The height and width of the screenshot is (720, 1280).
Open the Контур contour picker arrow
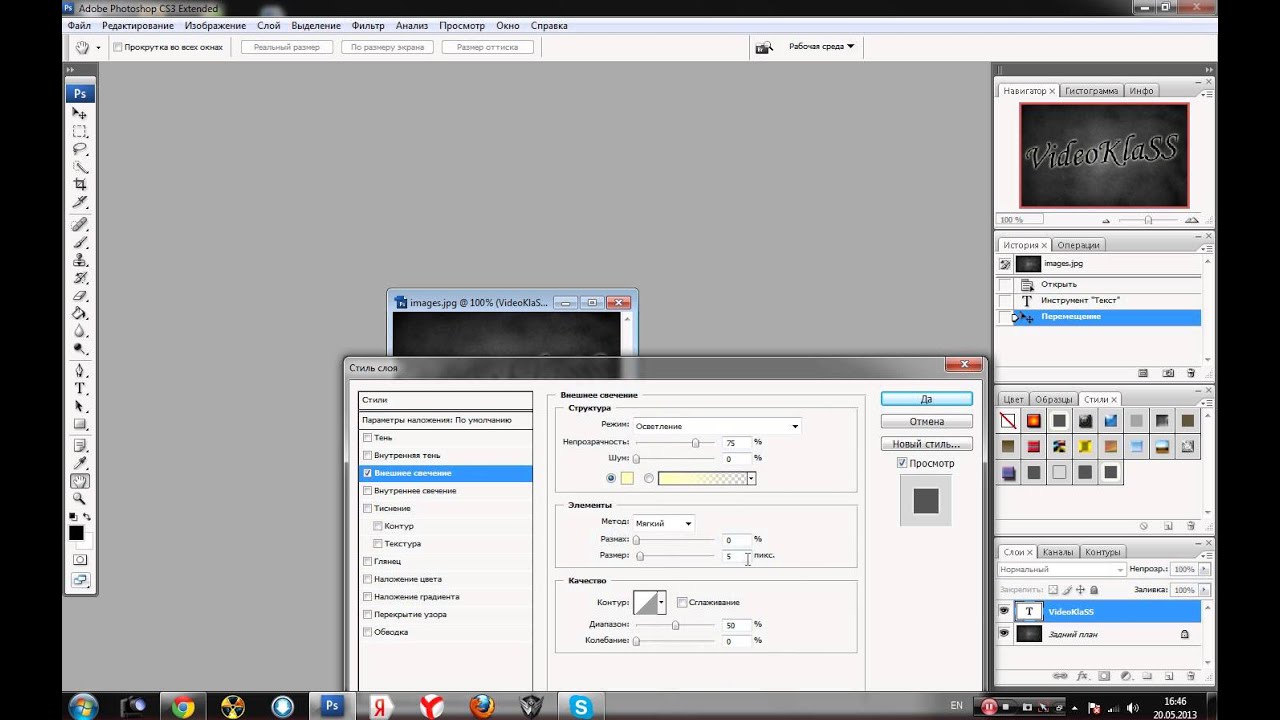click(x=661, y=602)
